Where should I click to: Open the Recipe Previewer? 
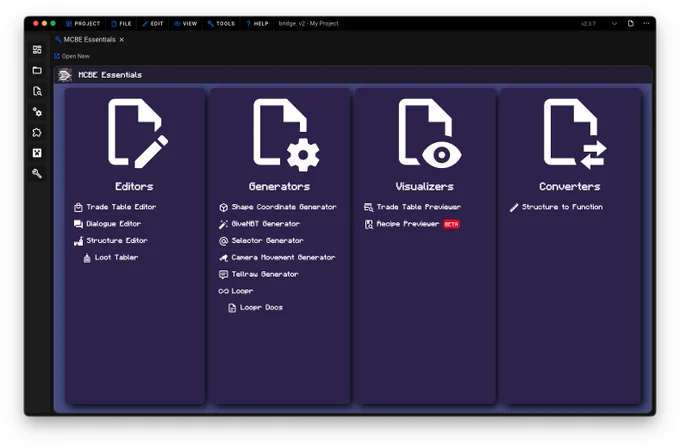click(x=402, y=224)
